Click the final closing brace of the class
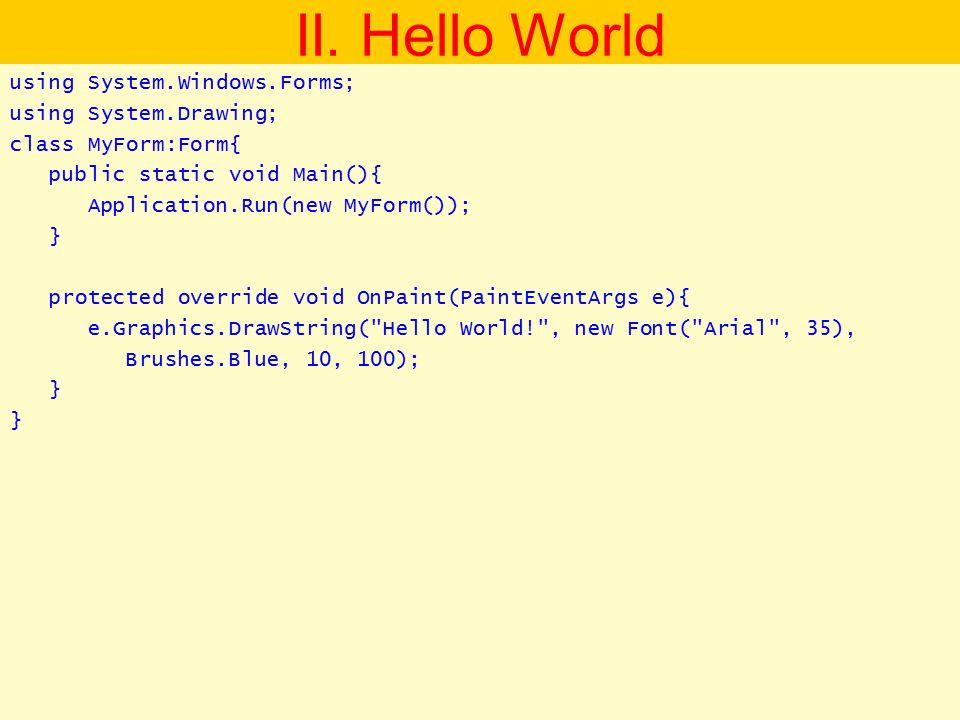The image size is (960, 720). pos(16,420)
